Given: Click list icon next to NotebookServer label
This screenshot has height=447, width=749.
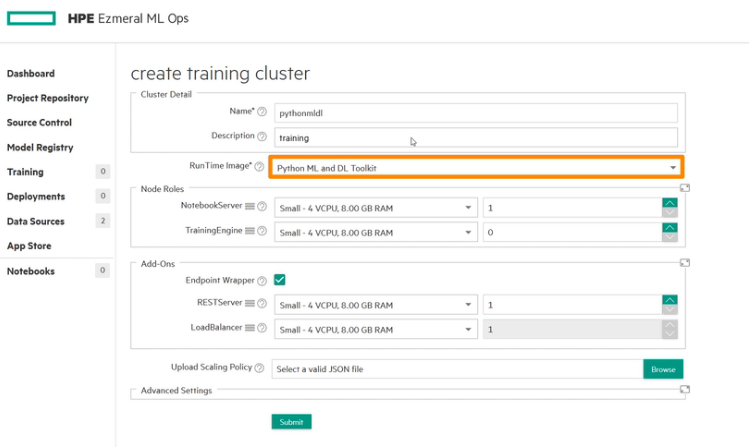Looking at the screenshot, I should [x=250, y=208].
